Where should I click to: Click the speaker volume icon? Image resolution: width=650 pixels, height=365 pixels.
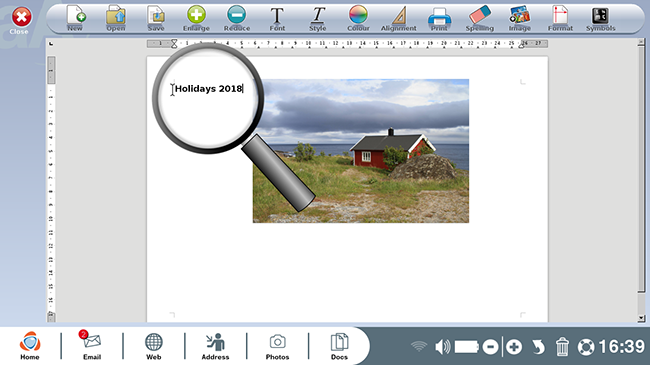tap(443, 347)
